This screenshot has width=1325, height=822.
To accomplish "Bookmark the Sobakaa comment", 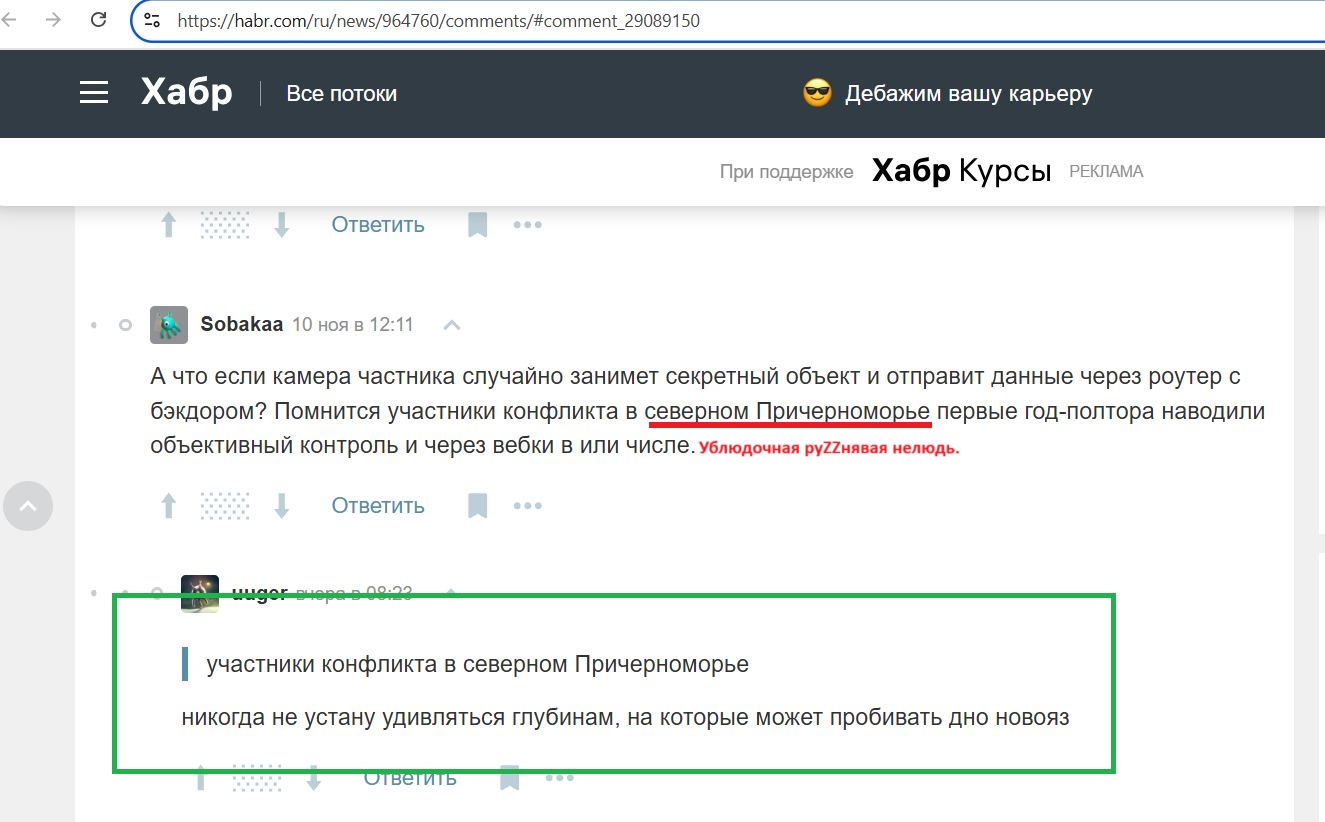I will click(477, 504).
